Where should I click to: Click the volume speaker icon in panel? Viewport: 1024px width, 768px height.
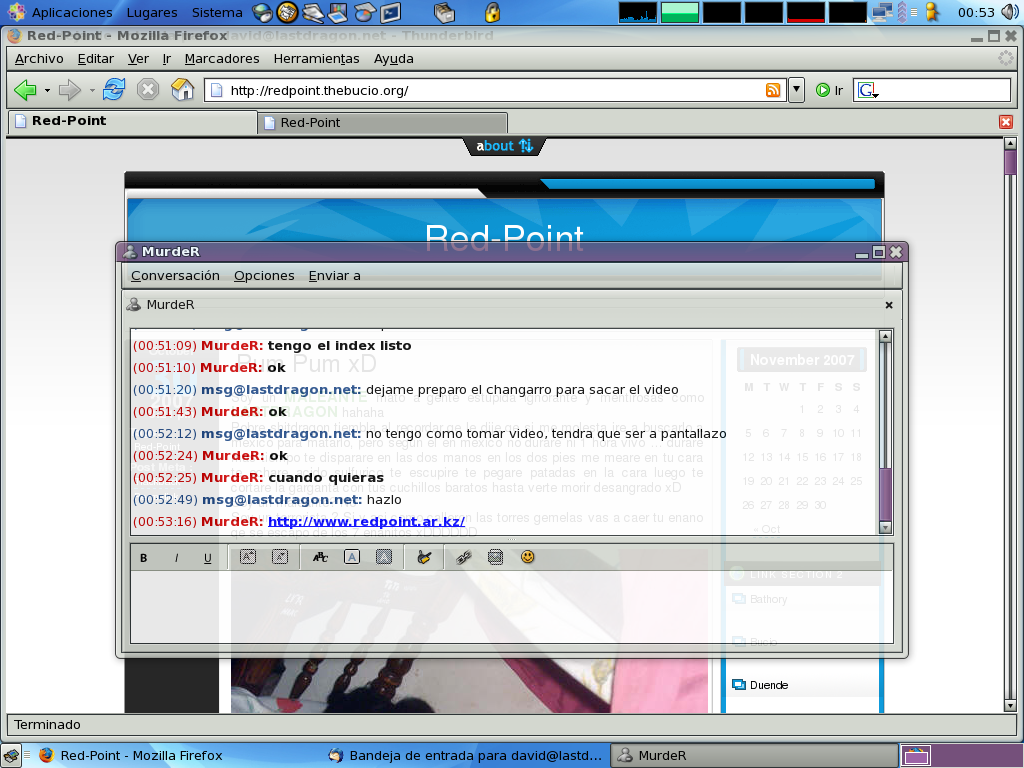click(x=1009, y=12)
